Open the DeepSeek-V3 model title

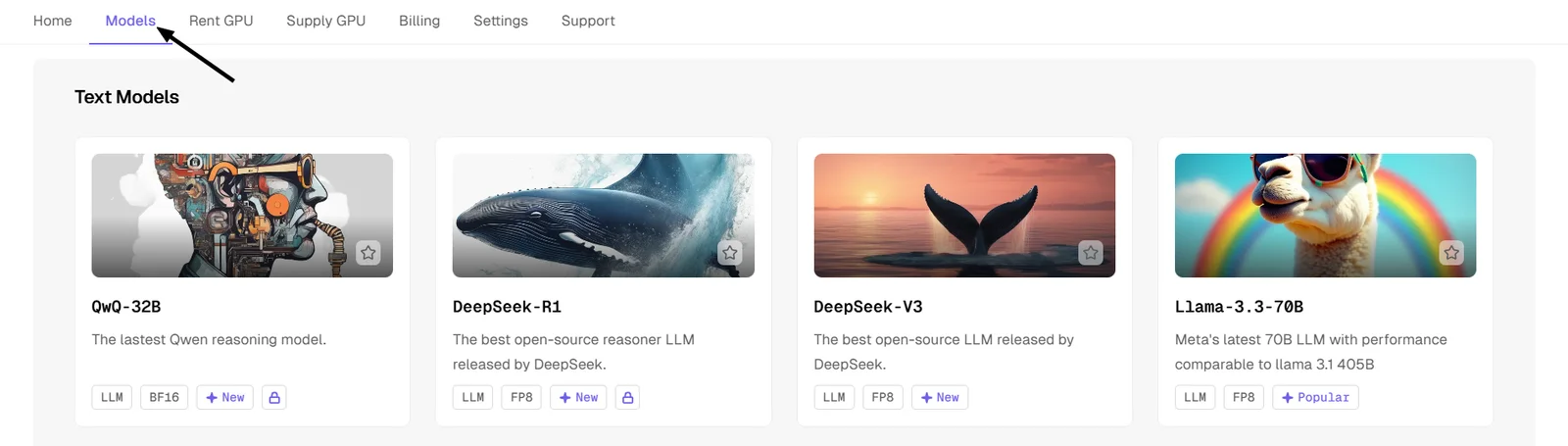click(x=868, y=307)
